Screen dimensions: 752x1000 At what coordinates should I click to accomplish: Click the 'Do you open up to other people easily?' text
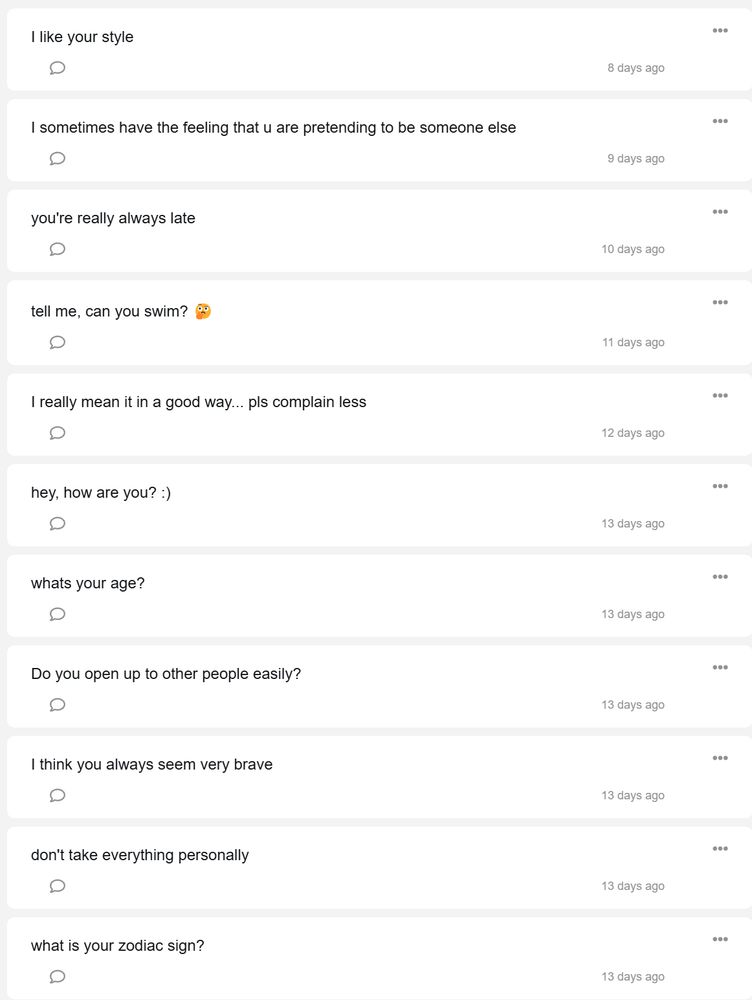click(166, 674)
